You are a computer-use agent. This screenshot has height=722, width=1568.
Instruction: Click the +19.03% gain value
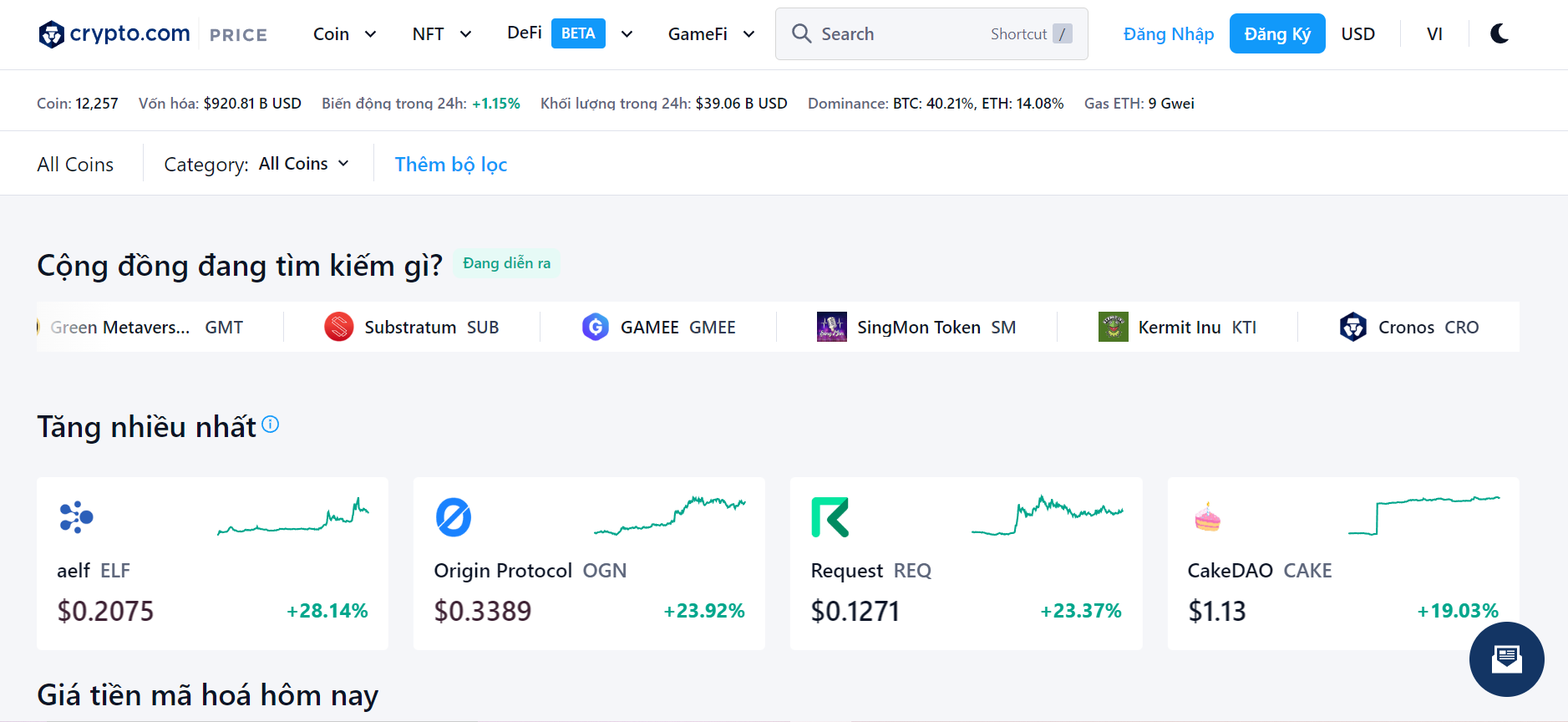click(x=1458, y=612)
